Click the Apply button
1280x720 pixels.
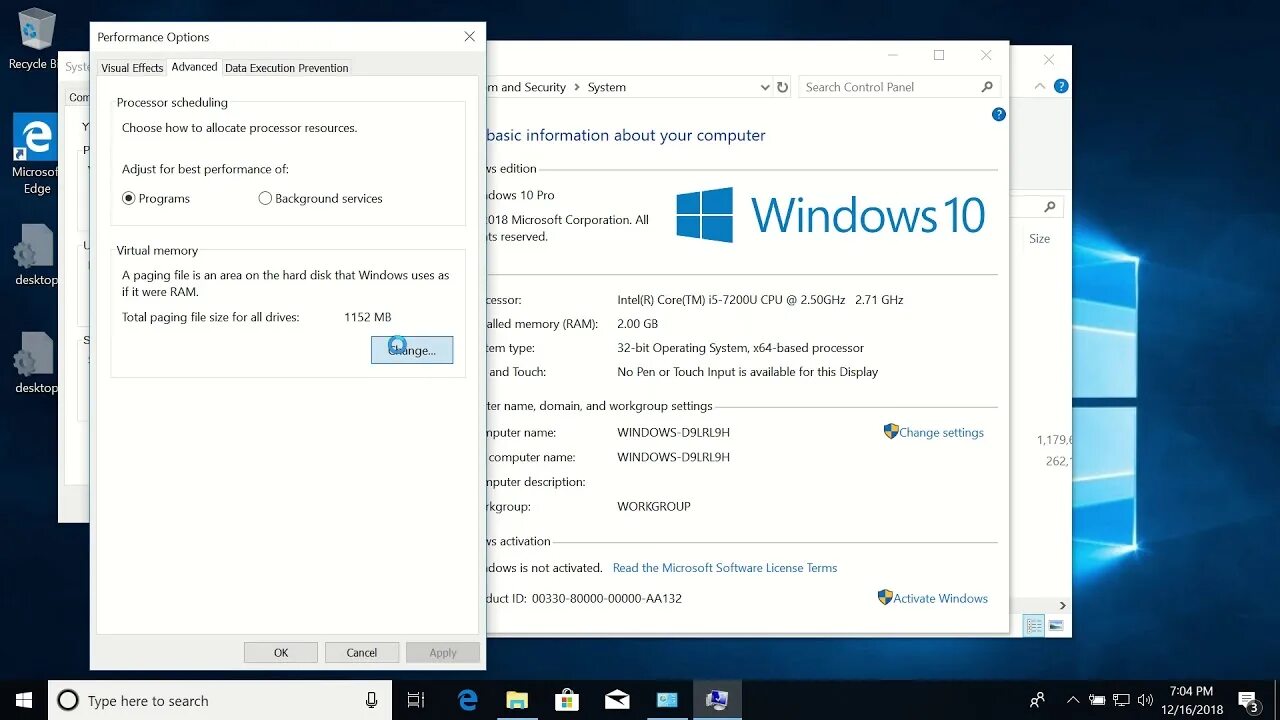[443, 652]
